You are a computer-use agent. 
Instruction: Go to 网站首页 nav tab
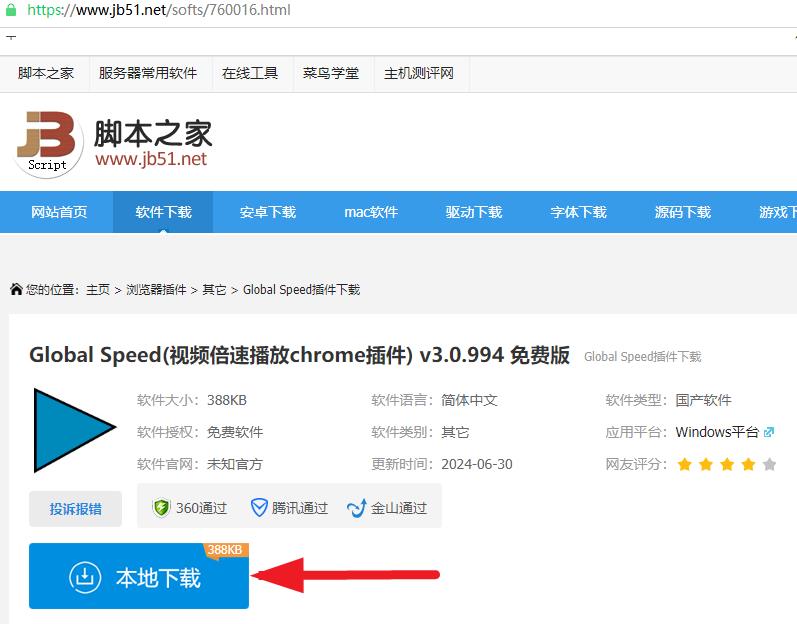(x=59, y=212)
